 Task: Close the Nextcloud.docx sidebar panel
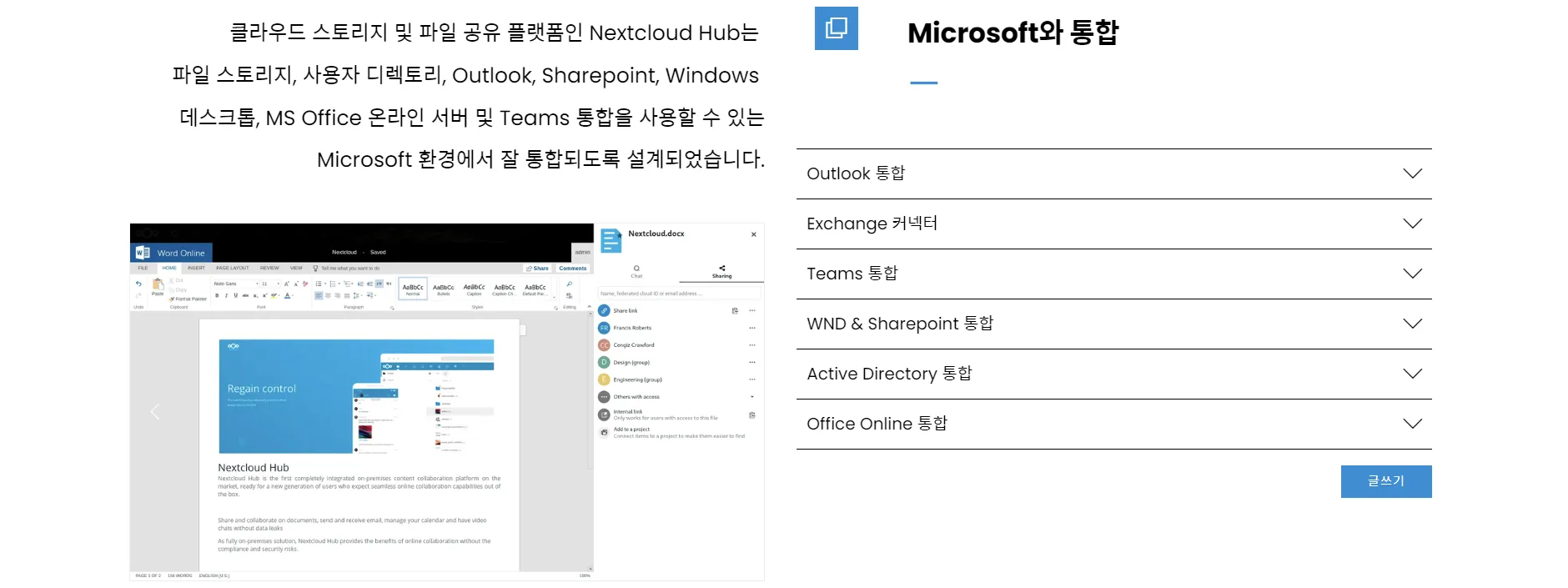(754, 234)
